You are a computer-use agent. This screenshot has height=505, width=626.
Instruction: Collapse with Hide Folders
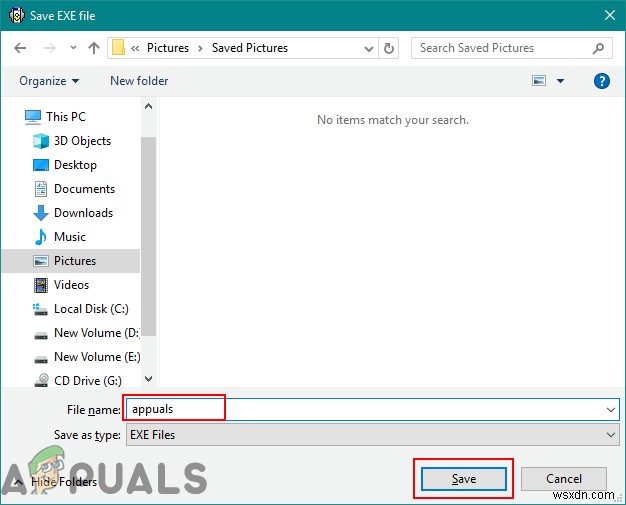56,482
